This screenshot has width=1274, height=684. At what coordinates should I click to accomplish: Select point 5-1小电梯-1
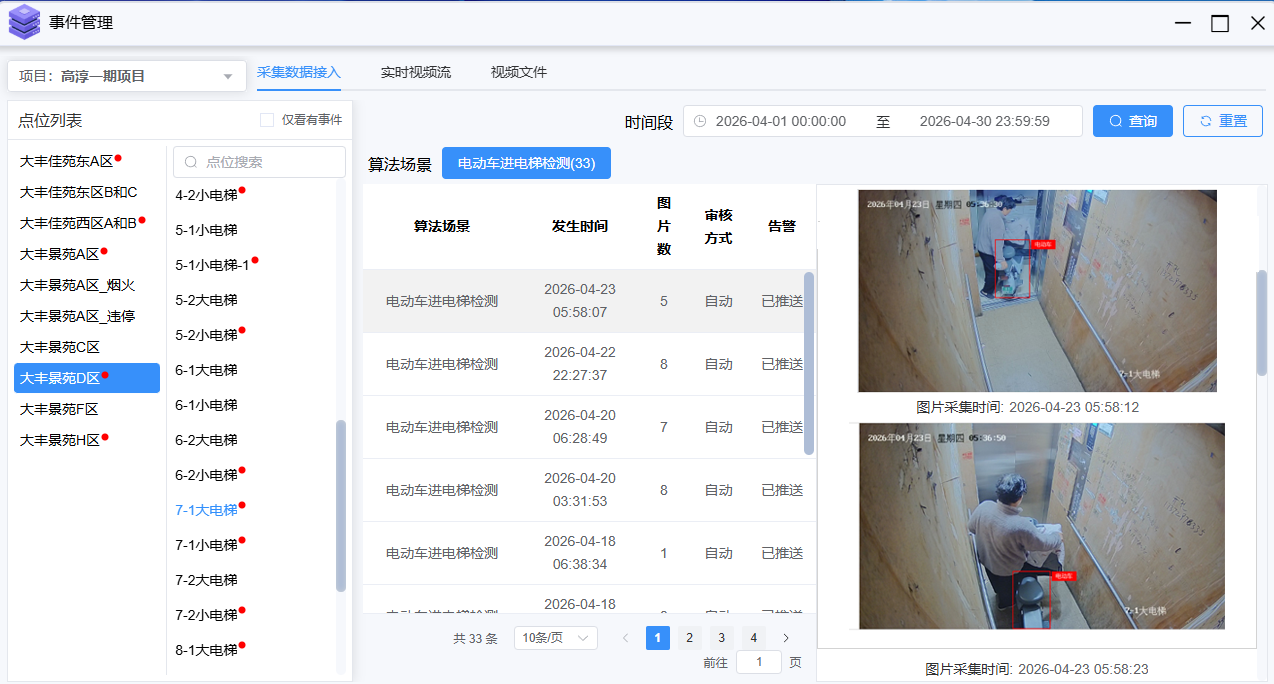point(212,265)
